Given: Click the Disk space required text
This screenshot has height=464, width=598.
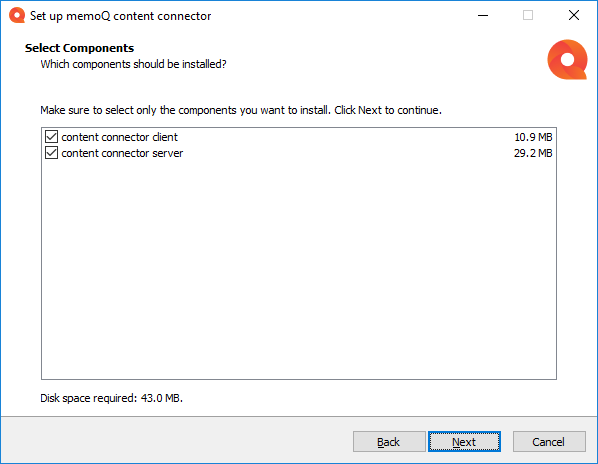Looking at the screenshot, I should tap(111, 398).
